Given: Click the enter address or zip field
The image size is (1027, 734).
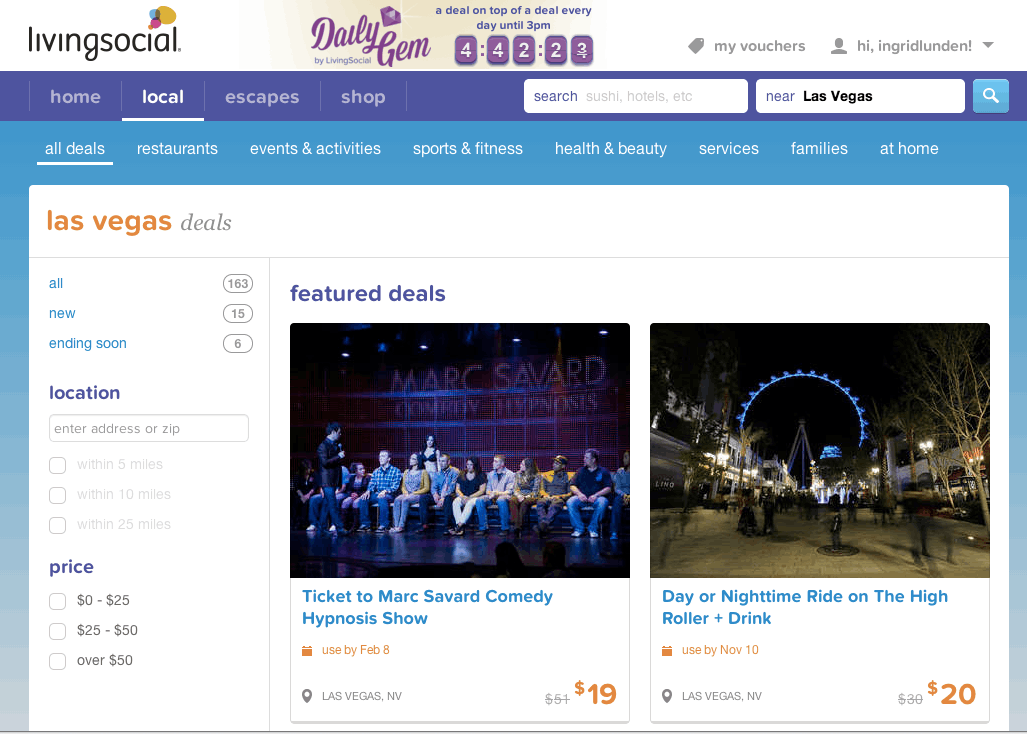Looking at the screenshot, I should pos(149,428).
